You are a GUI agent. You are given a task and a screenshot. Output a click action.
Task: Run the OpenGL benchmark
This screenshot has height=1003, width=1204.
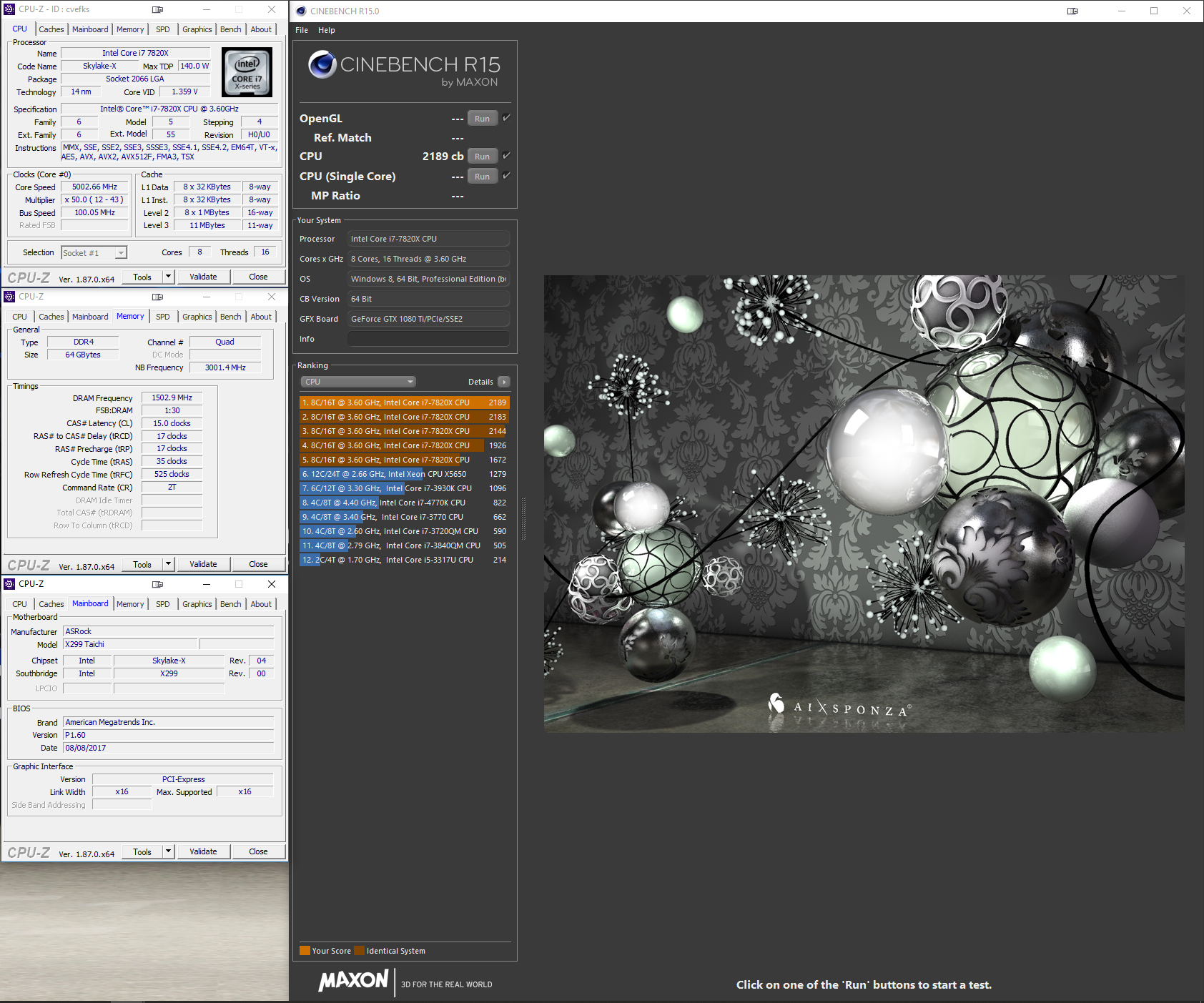(x=483, y=119)
